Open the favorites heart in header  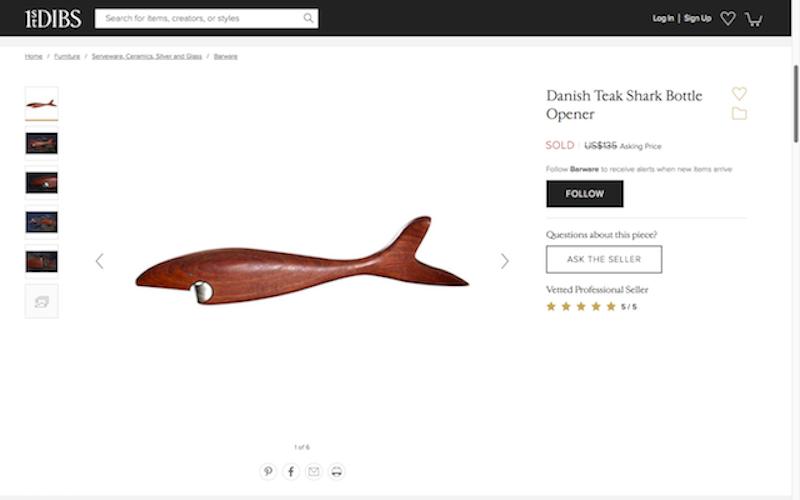[x=728, y=18]
